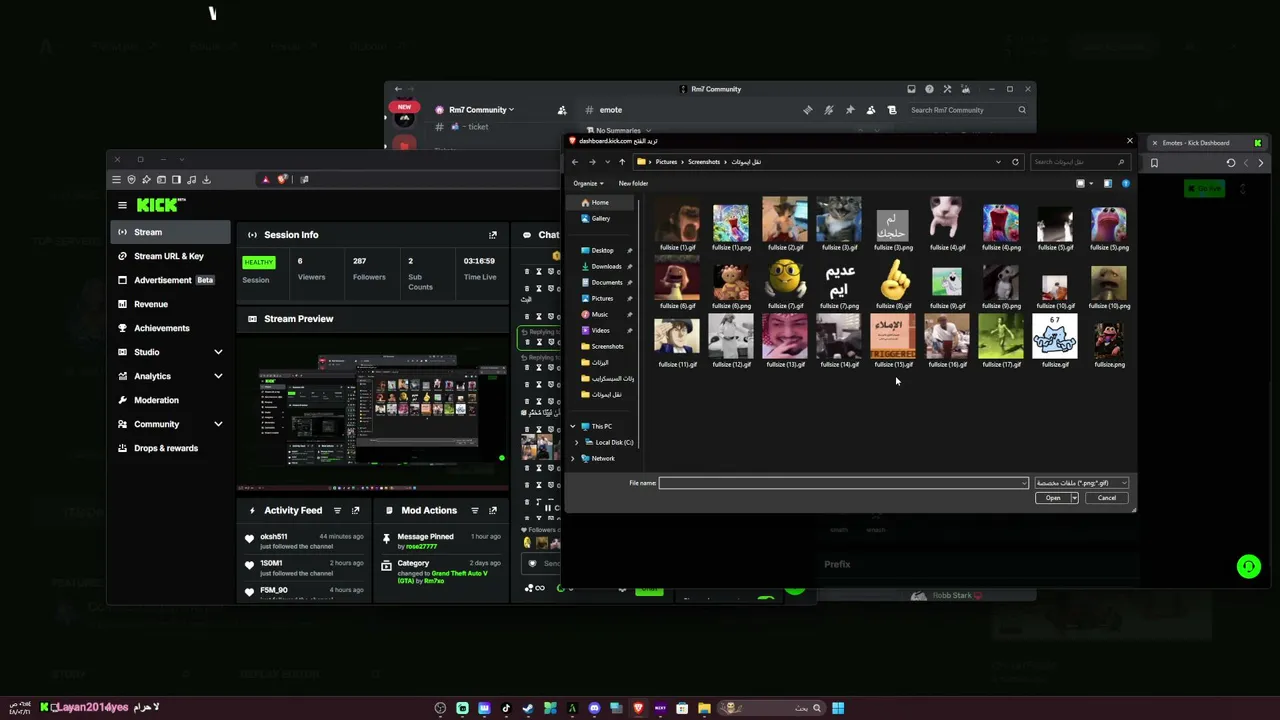Expand the Local Disk (C:) node
Viewport: 1280px width, 720px height.
click(576, 443)
